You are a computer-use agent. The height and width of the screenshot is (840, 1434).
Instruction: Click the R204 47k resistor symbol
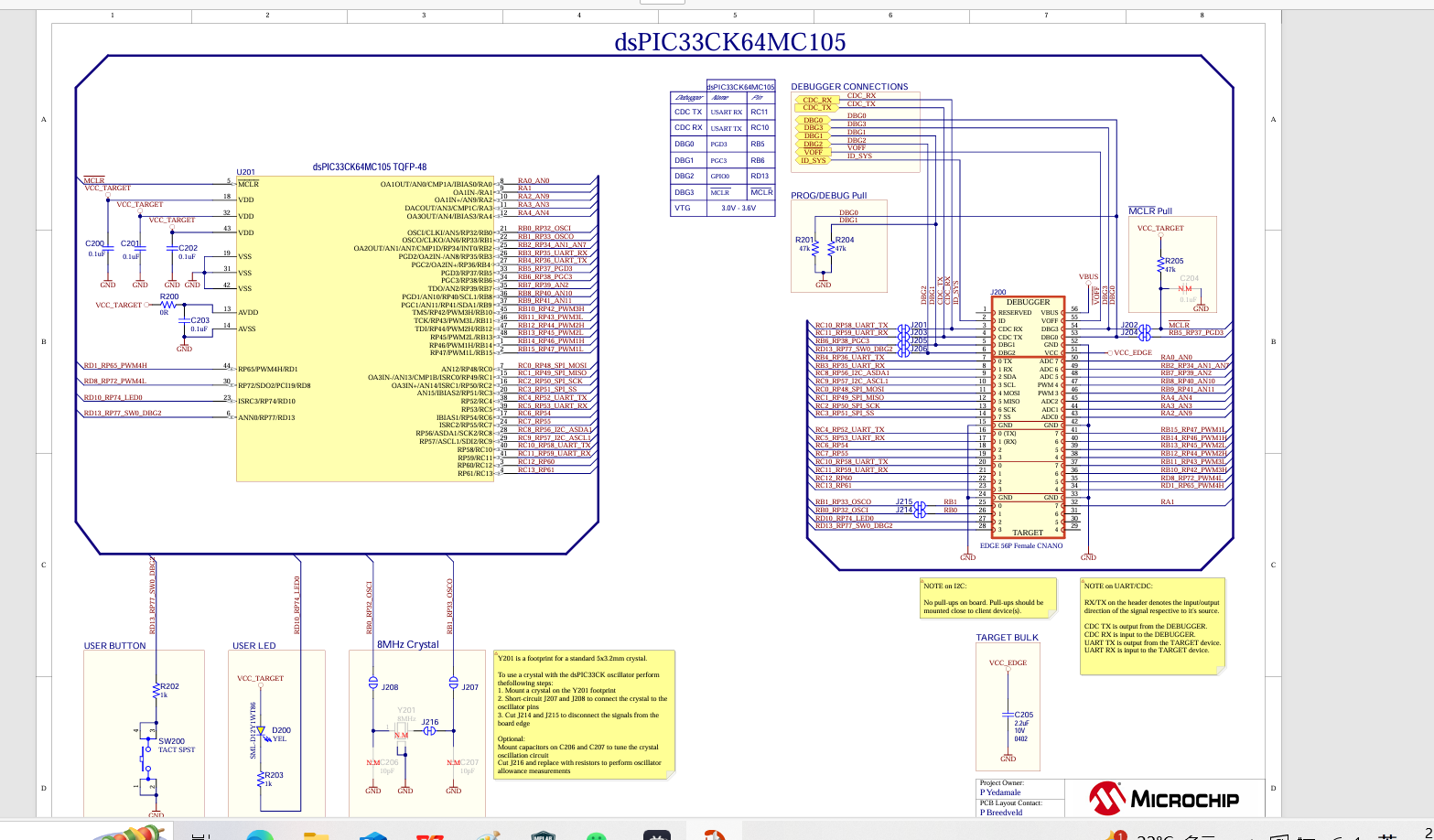pos(831,249)
